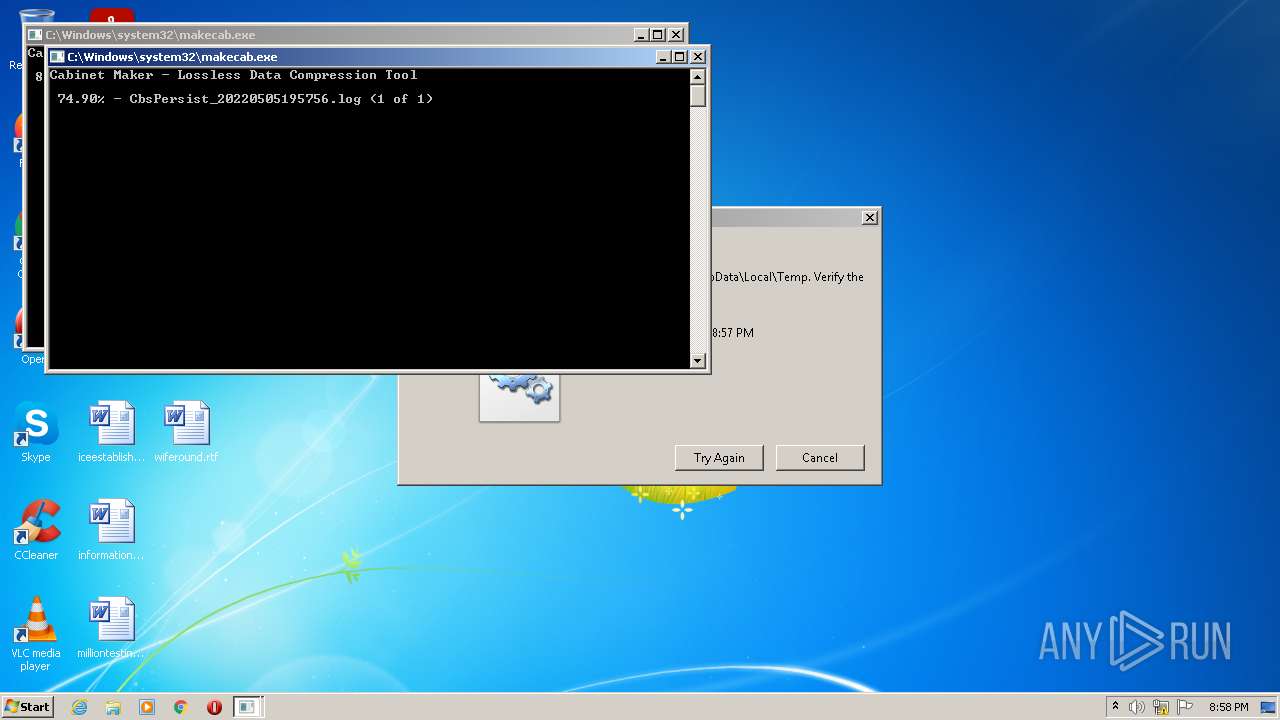This screenshot has height=720, width=1280.
Task: Select the milliontestin Word document icon
Action: pyautogui.click(x=111, y=628)
